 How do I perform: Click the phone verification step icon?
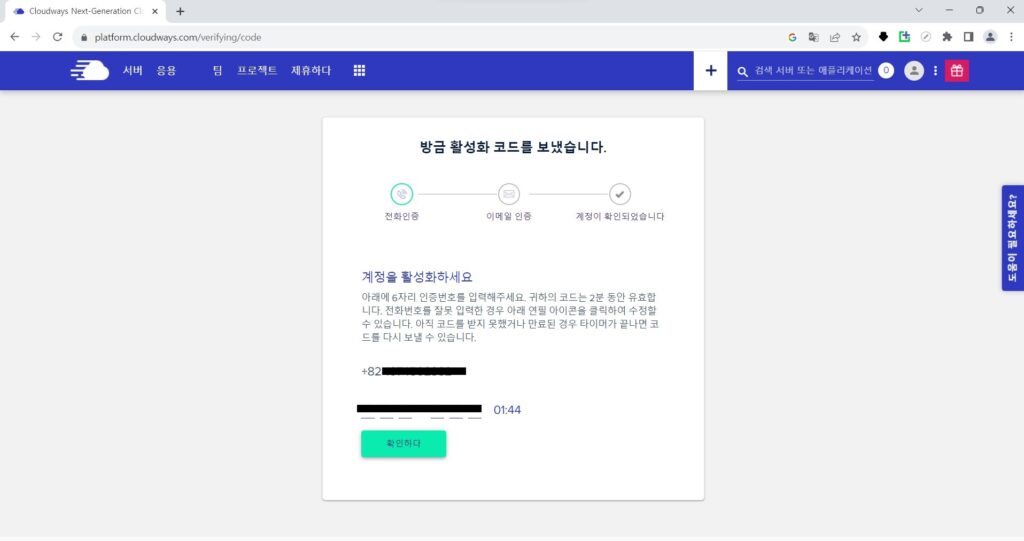[x=402, y=194]
